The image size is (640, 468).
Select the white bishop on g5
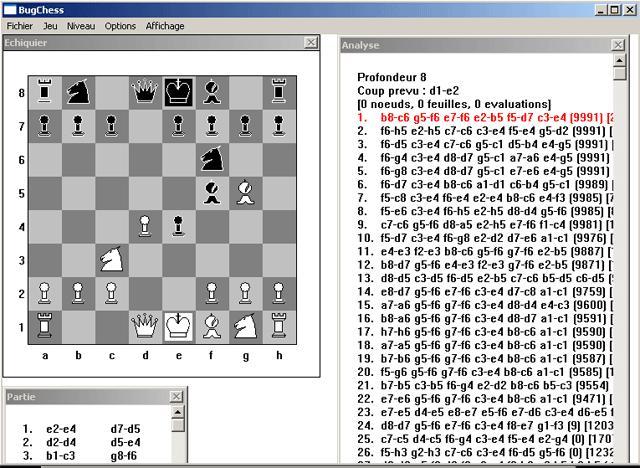click(245, 193)
